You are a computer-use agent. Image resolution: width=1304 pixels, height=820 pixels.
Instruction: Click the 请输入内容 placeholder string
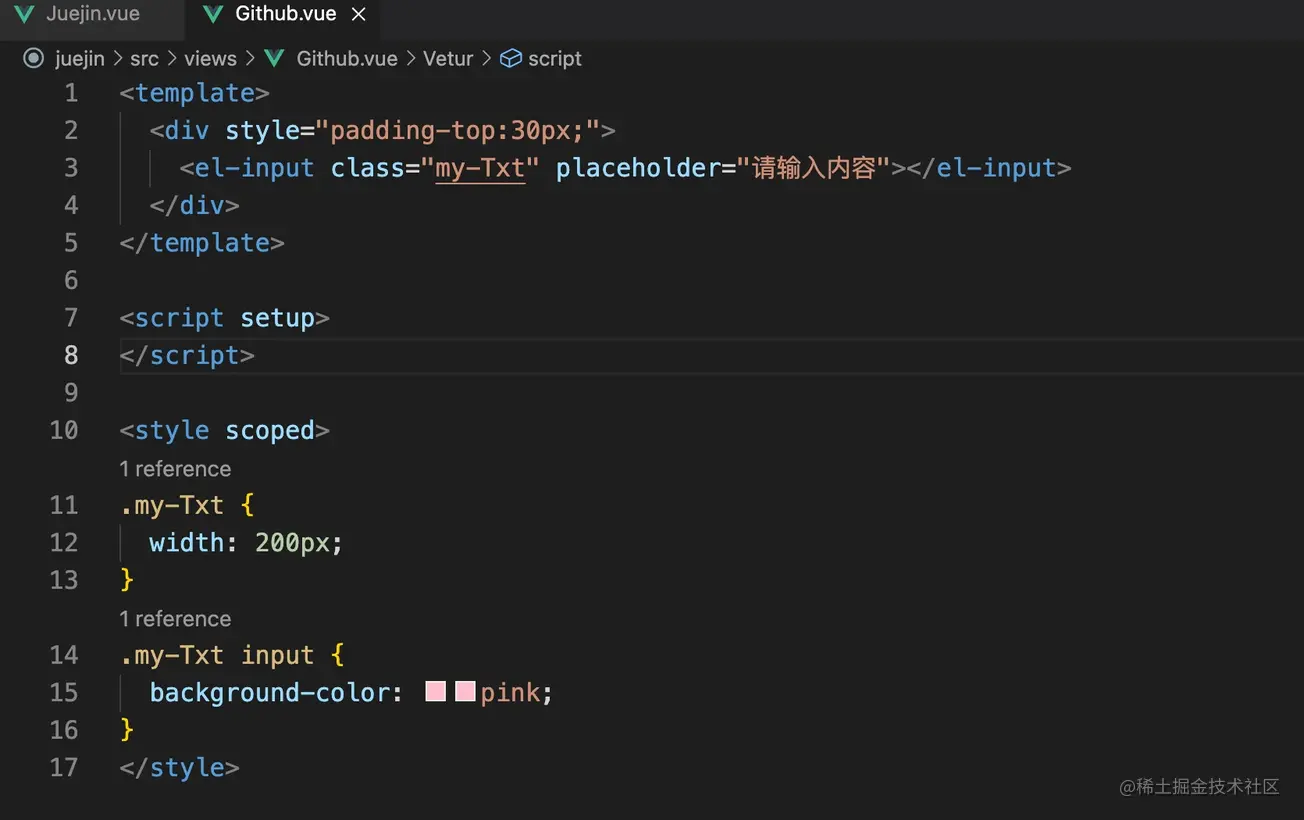click(x=814, y=168)
